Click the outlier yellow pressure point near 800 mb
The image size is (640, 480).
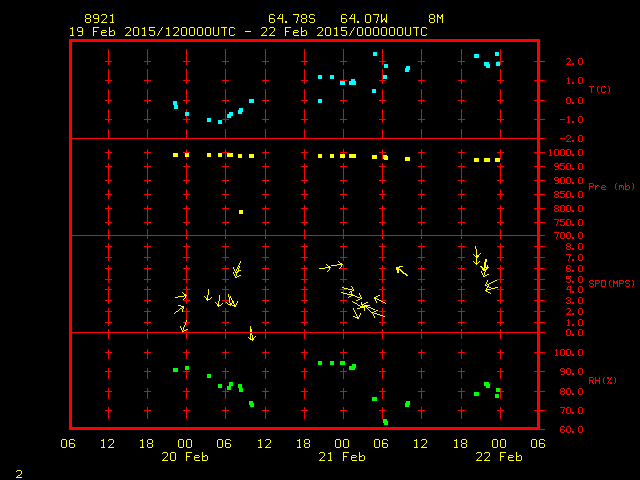[241, 212]
